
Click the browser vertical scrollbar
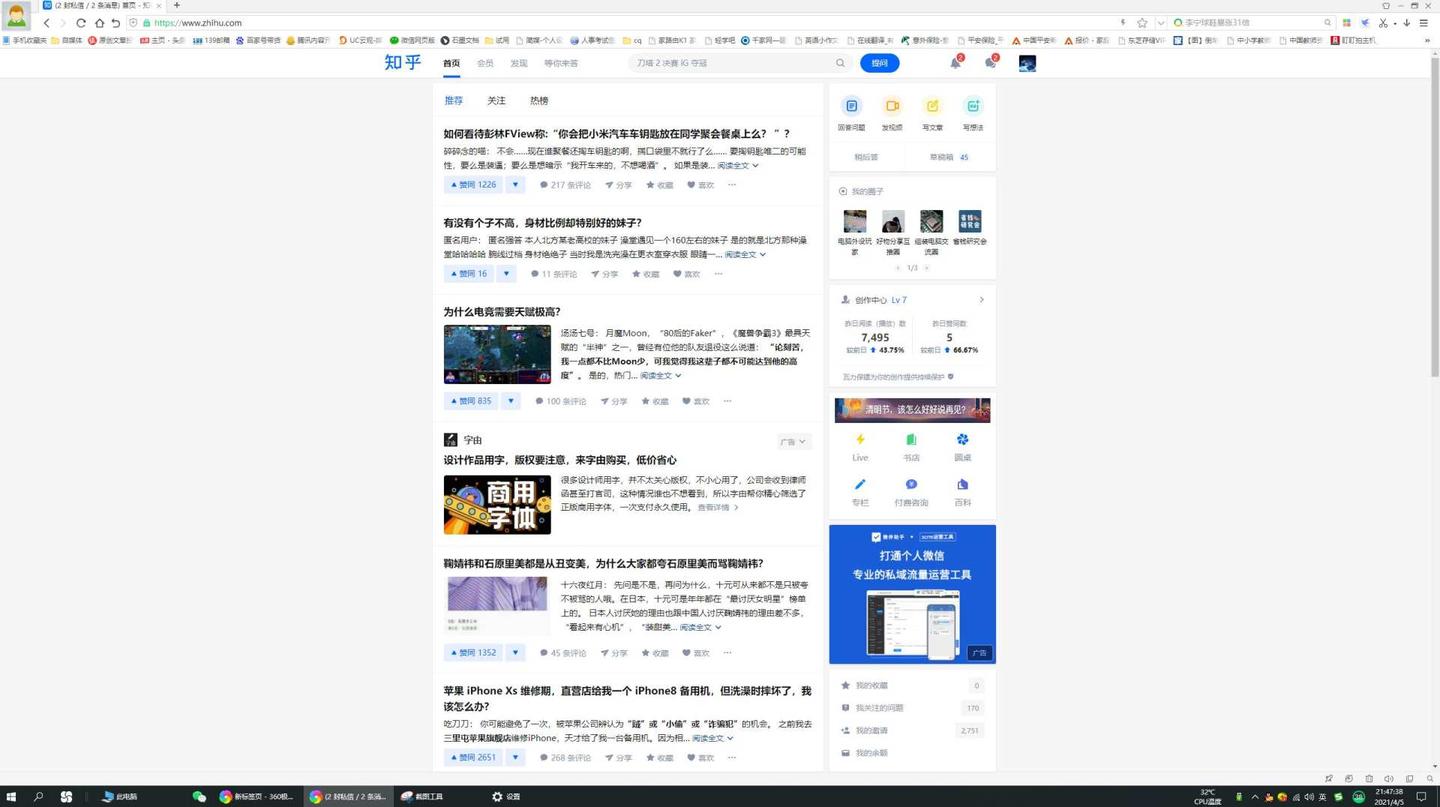click(x=1434, y=215)
